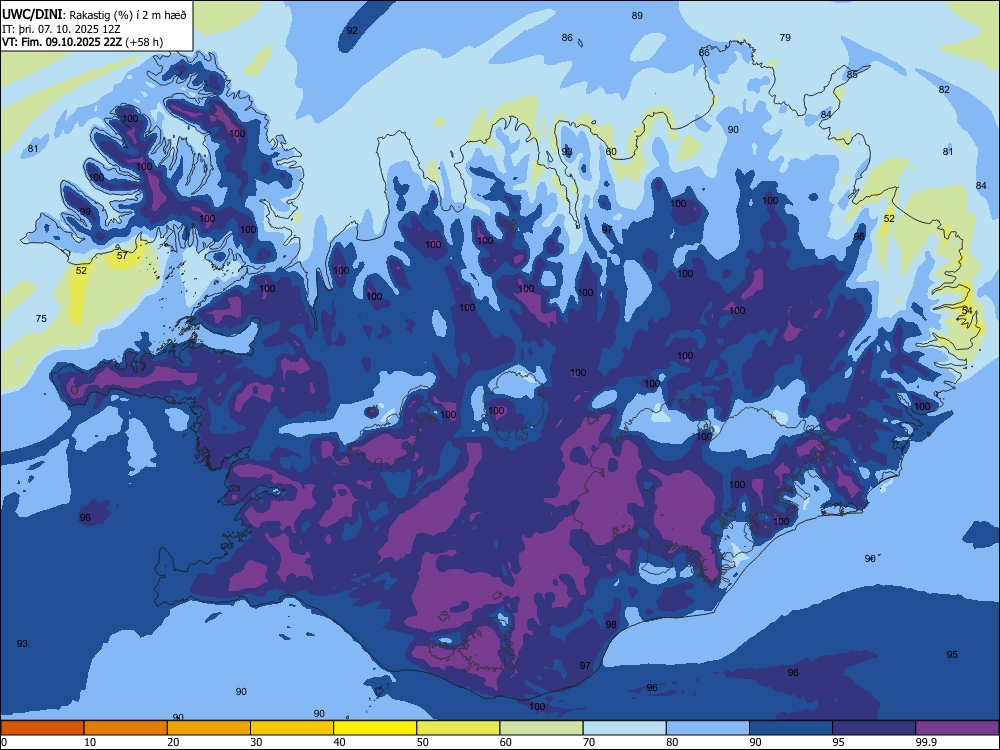Viewport: 1000px width, 750px height.
Task: Click the 'VT: Fim. 09.10.2025 22Z' valid time
Action: (x=62, y=42)
